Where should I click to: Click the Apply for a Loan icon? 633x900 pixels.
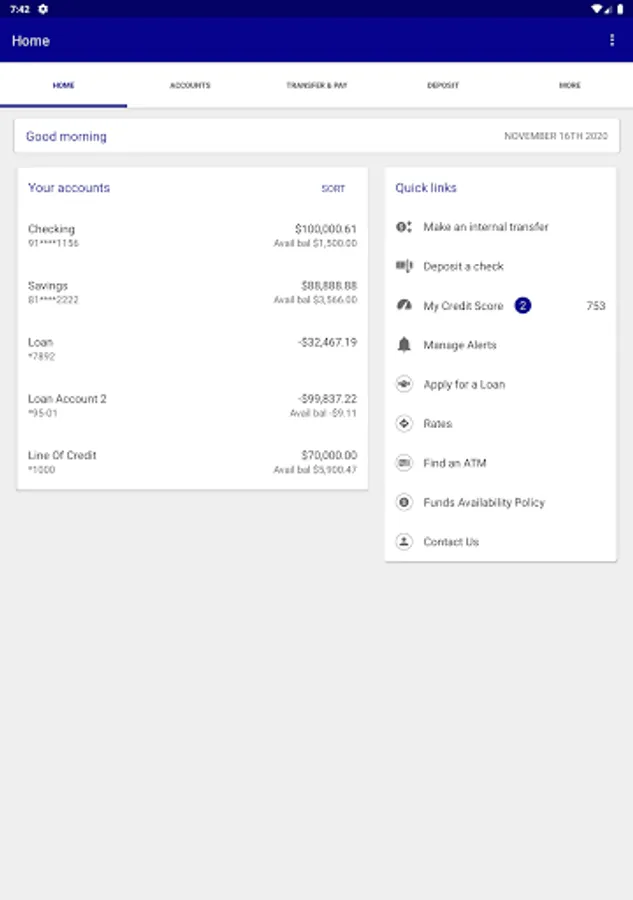404,384
